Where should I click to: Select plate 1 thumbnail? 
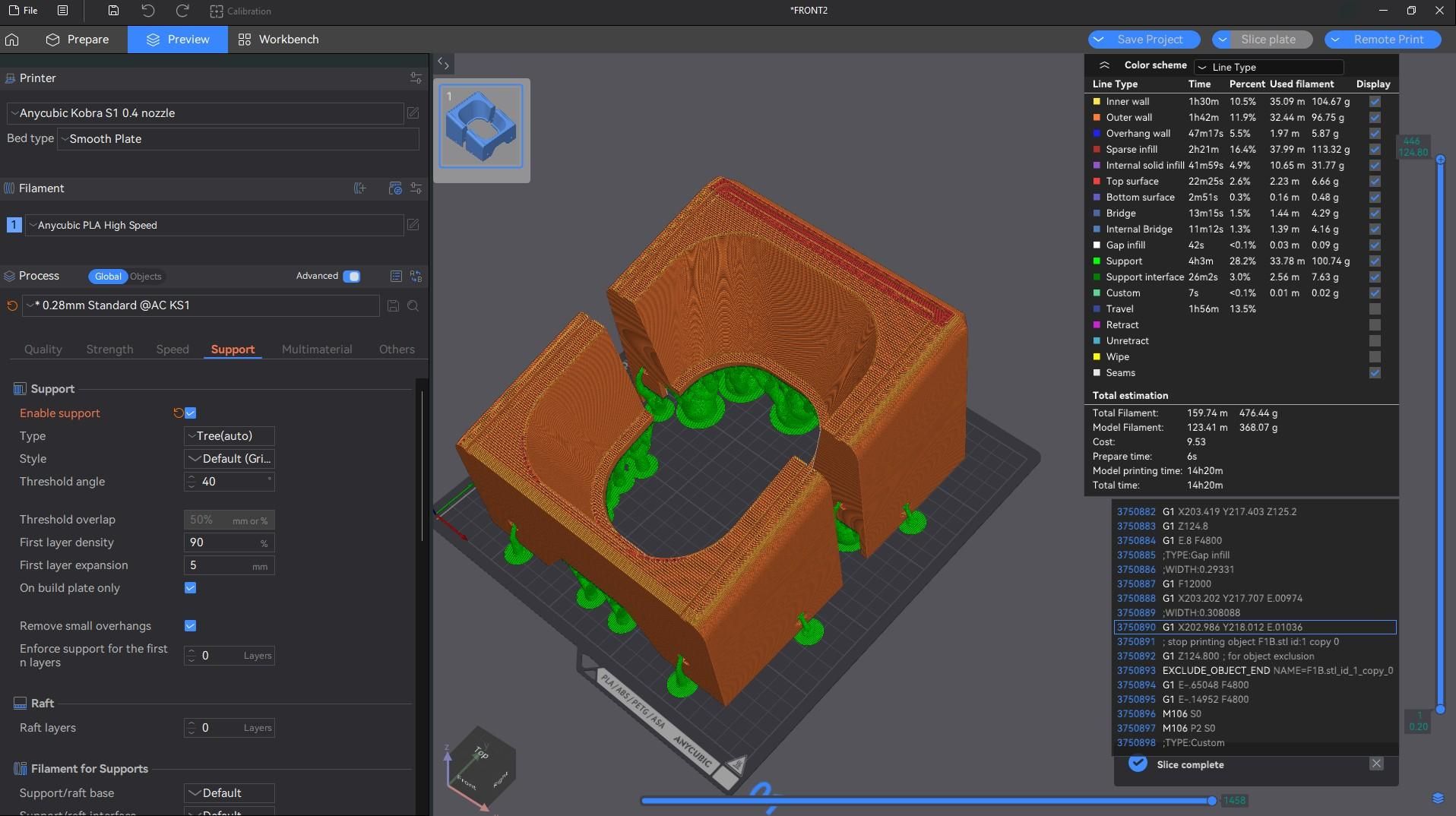point(481,126)
